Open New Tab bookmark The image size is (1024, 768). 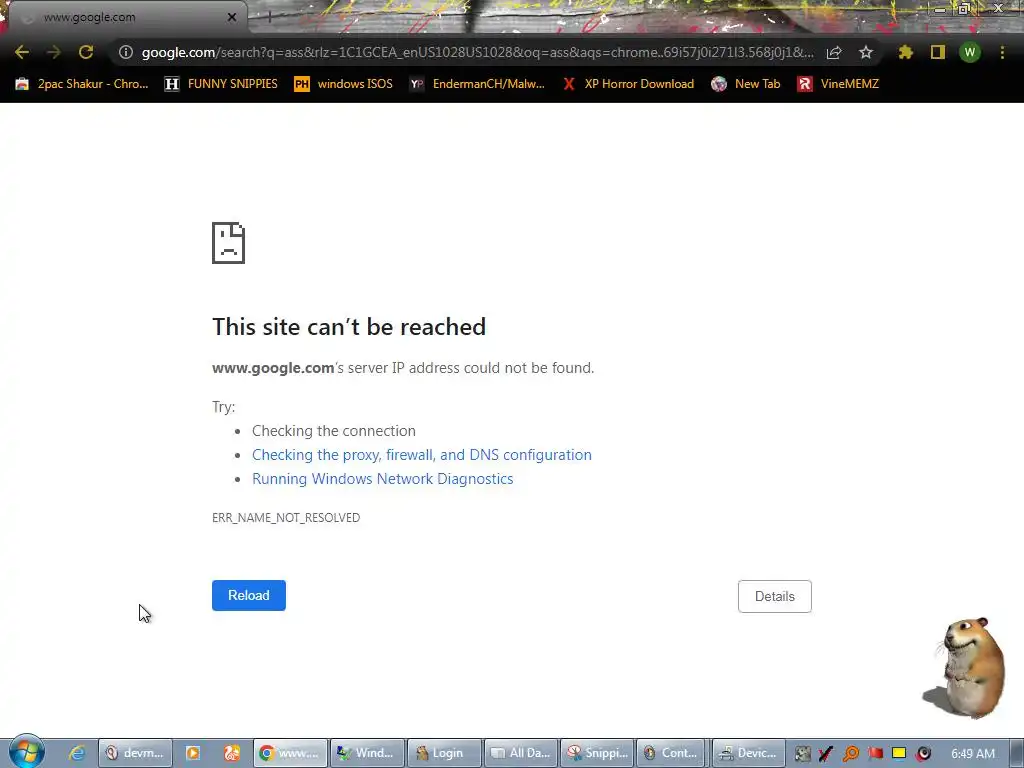[x=746, y=84]
